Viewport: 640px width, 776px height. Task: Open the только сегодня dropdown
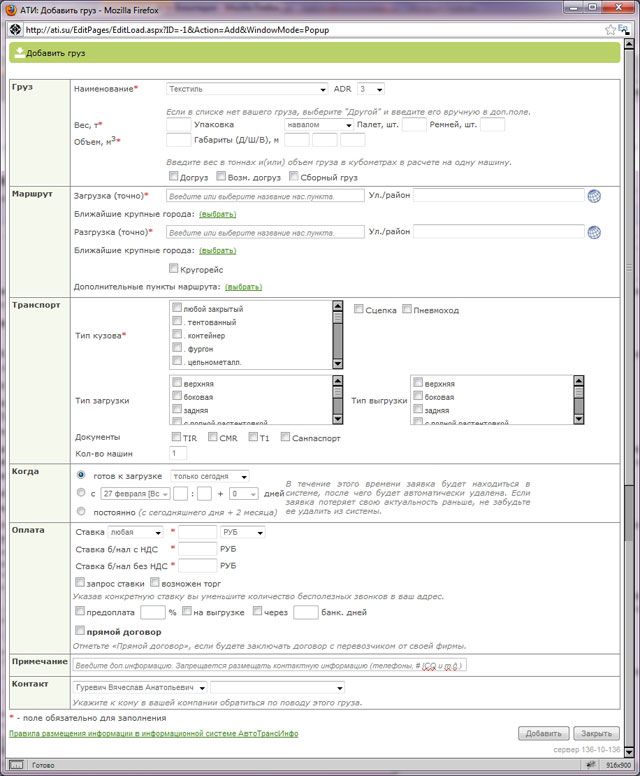[210, 476]
